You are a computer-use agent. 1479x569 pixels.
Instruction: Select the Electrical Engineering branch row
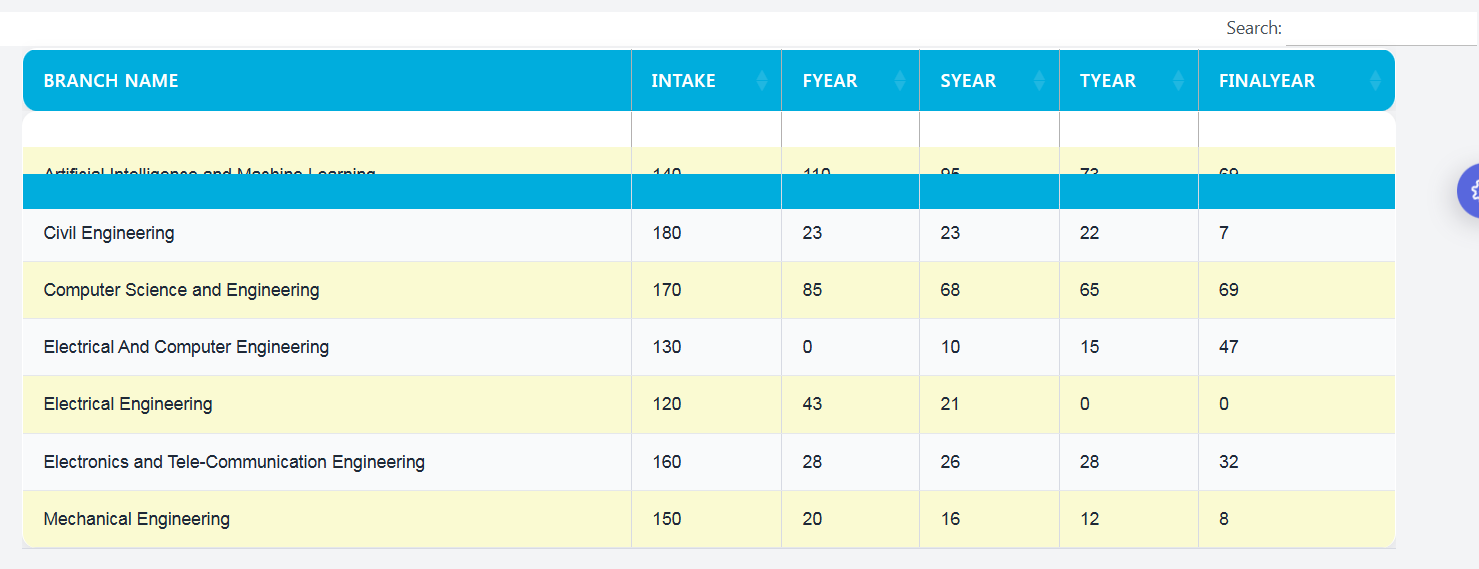(x=128, y=404)
